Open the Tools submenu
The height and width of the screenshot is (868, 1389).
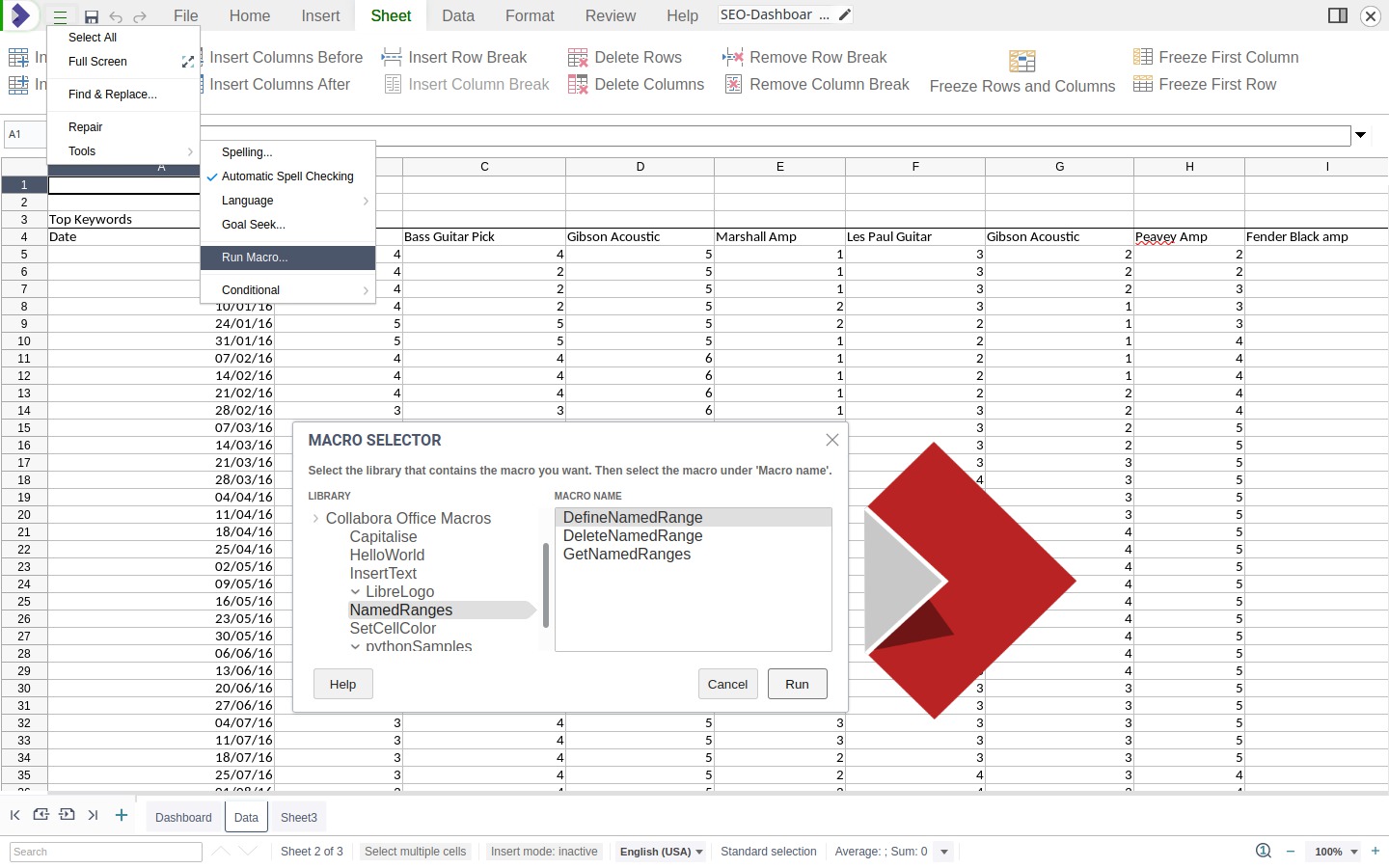point(123,151)
